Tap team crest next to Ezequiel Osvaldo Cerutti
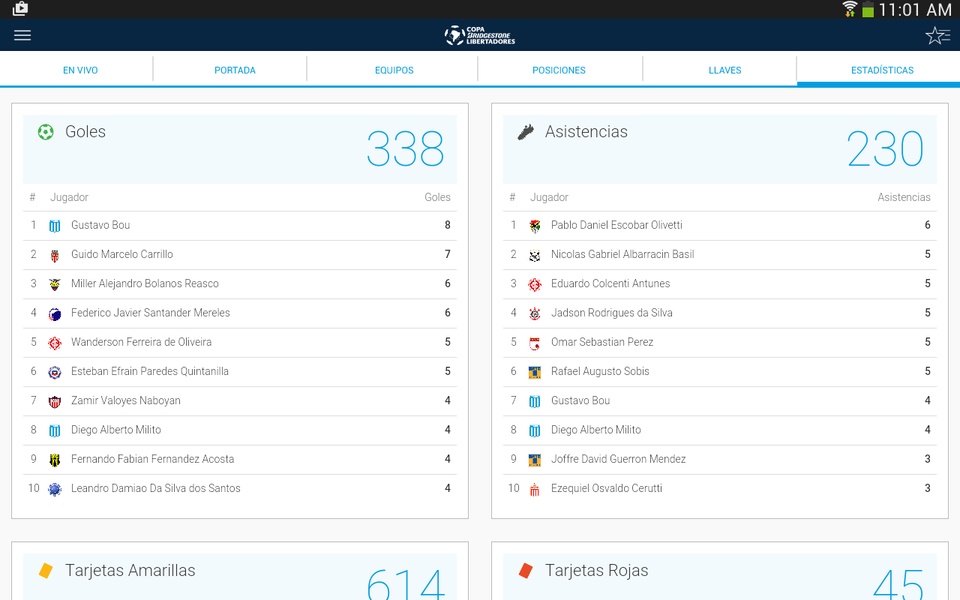Viewport: 960px width, 600px height. 534,489
